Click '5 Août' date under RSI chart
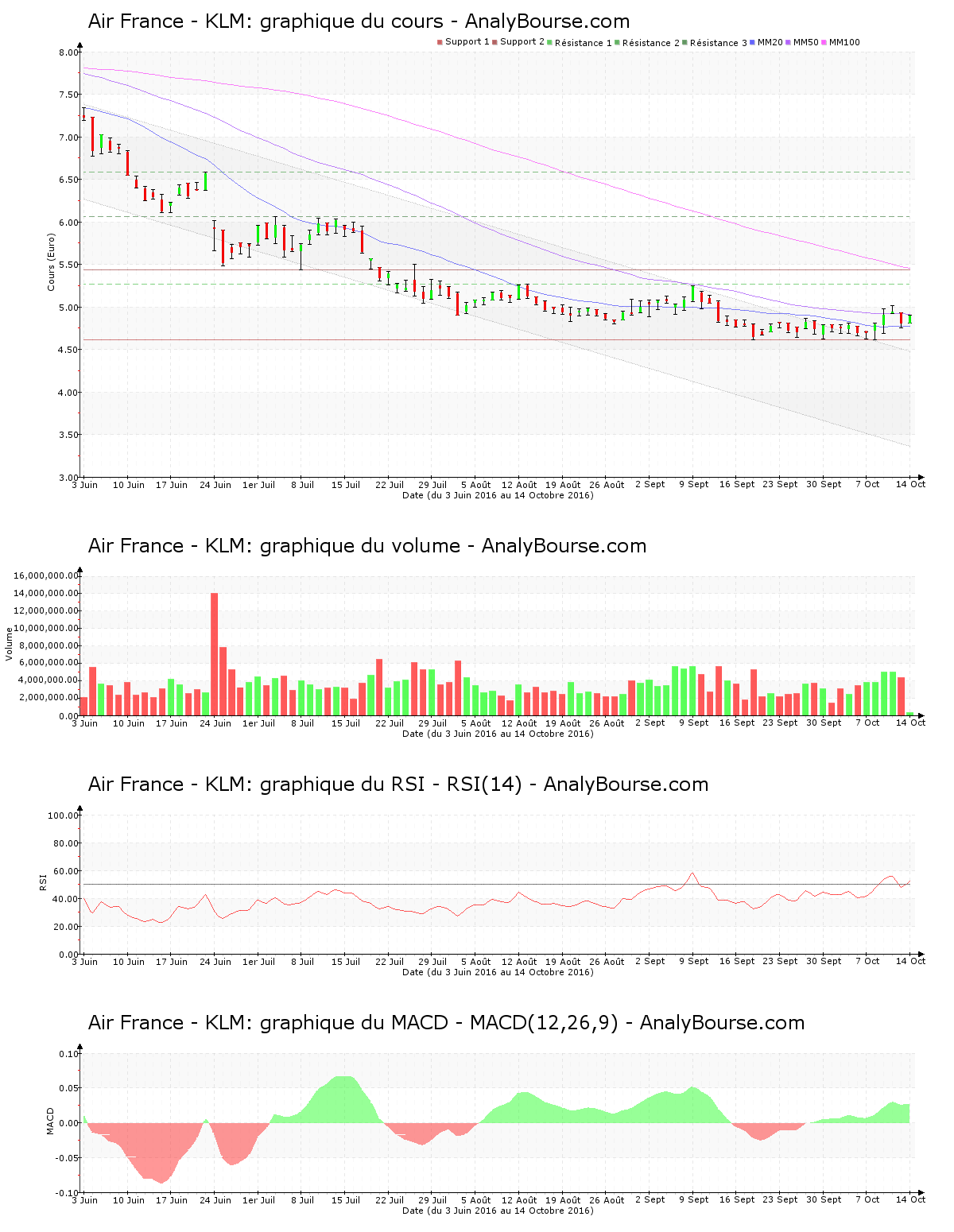The width and height of the screenshot is (954, 1232). point(476,962)
